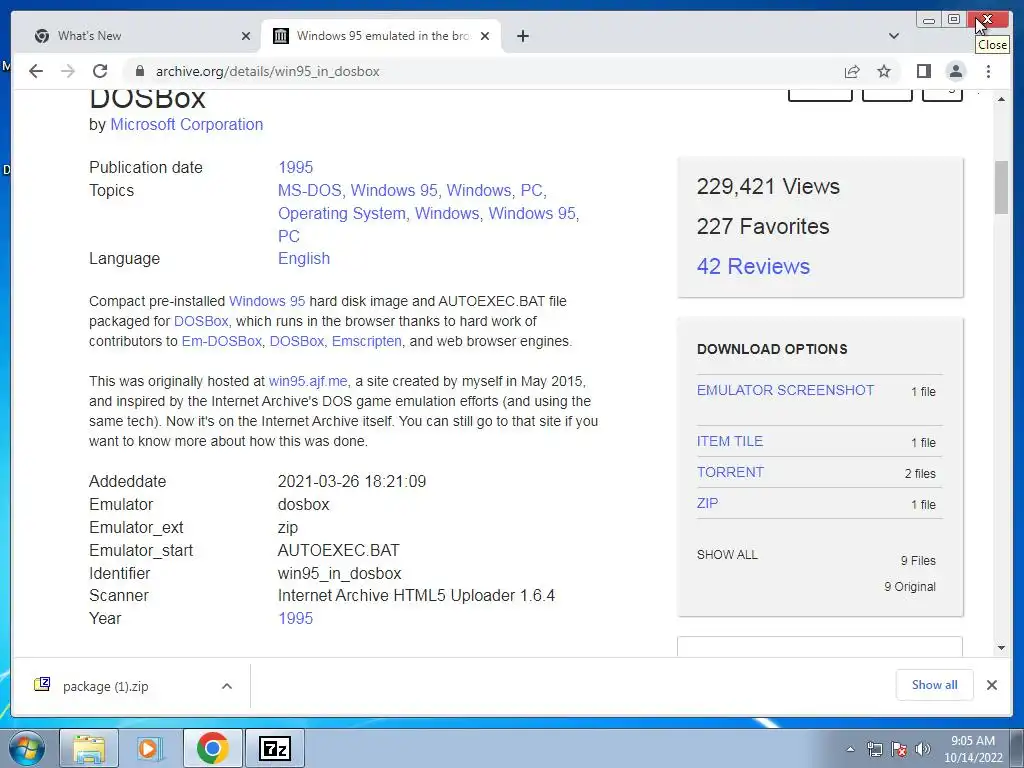Open the Operating System topic link

pyautogui.click(x=342, y=213)
